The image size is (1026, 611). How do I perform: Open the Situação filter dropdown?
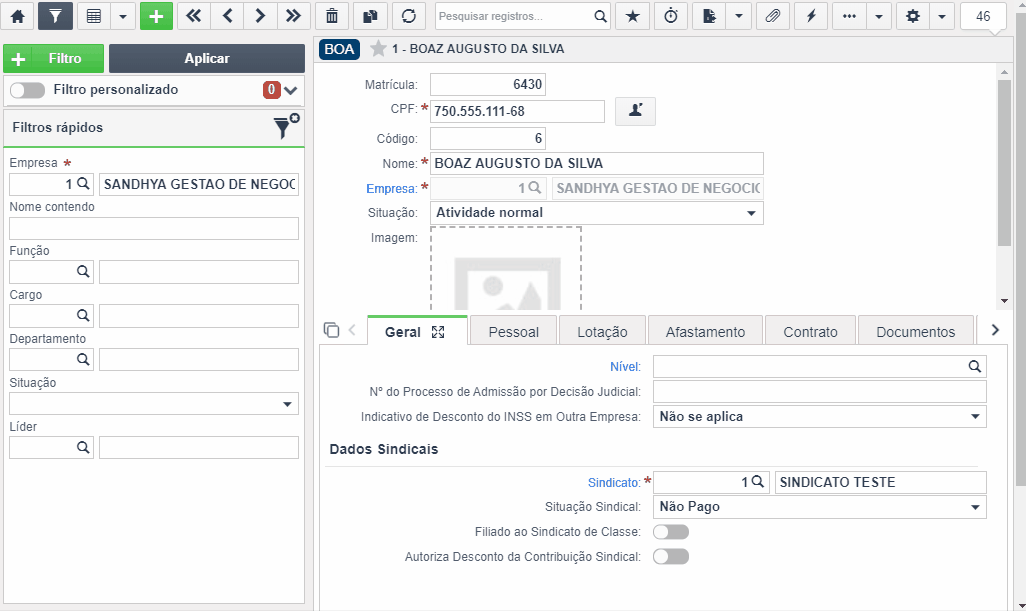(154, 404)
